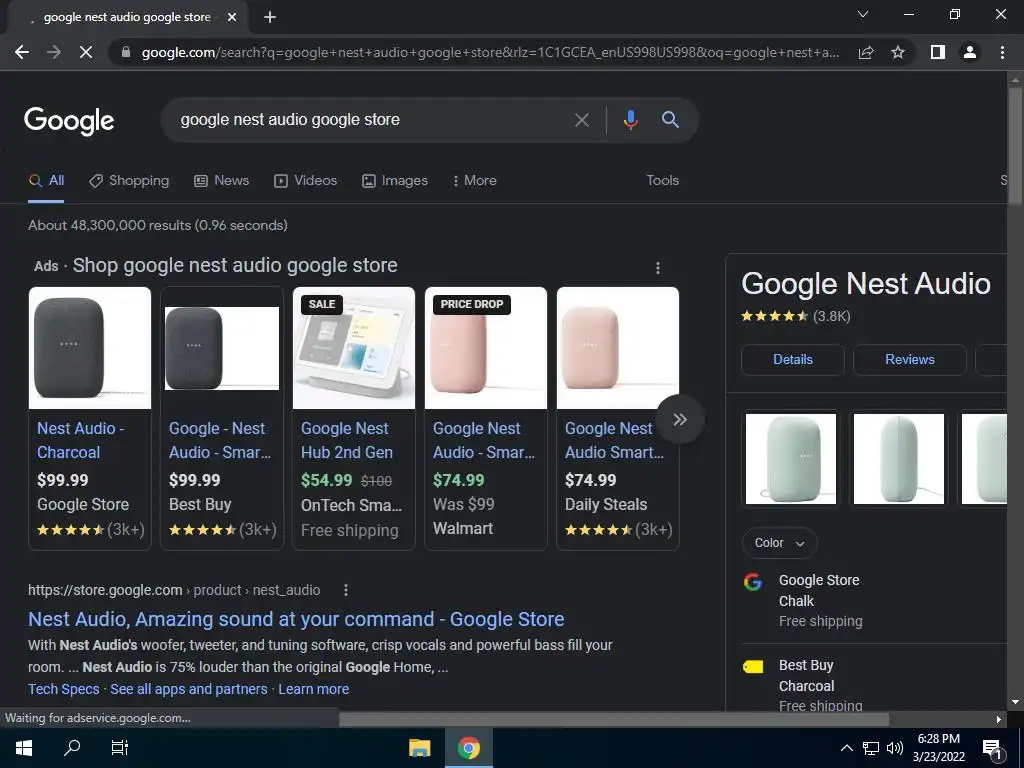The height and width of the screenshot is (768, 1024).
Task: Clear the search query text
Action: [582, 120]
